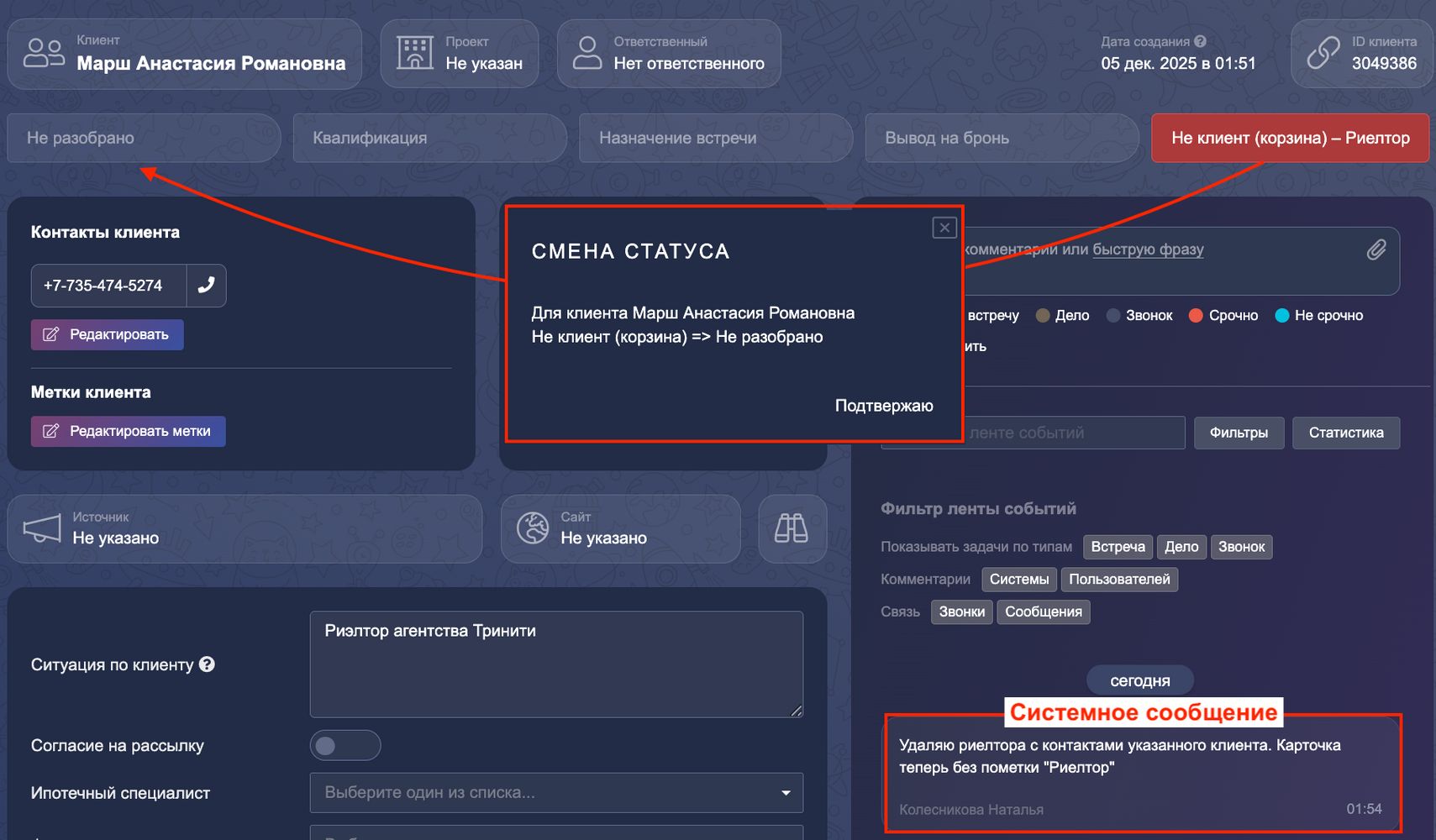Click the client people icon
The height and width of the screenshot is (840, 1436).
pos(44,53)
